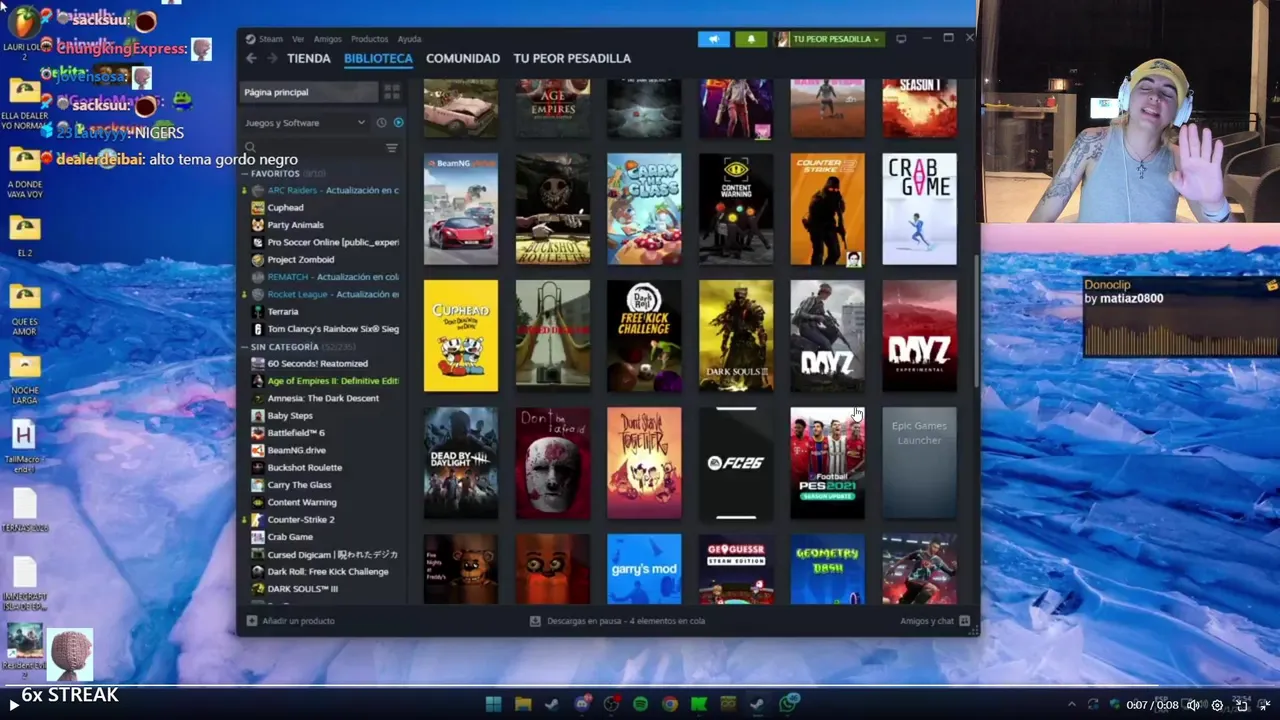Viewport: 1280px width, 720px height.
Task: Open the Steam notifications bell
Action: 751,39
